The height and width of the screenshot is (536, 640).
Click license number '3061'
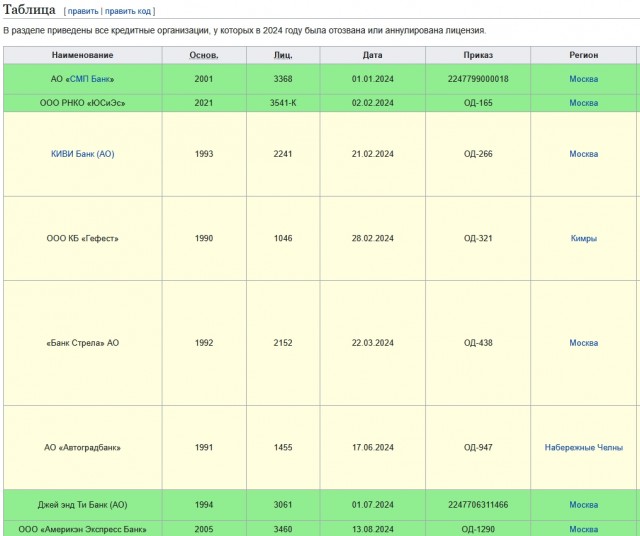(283, 505)
